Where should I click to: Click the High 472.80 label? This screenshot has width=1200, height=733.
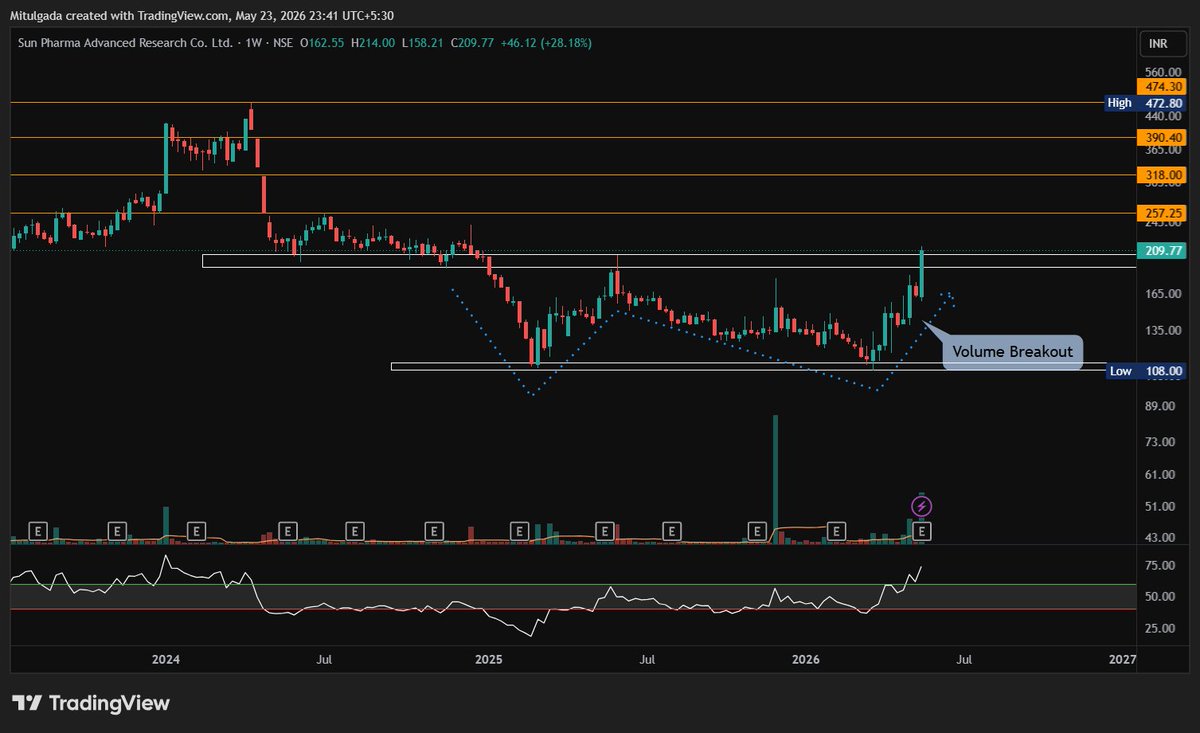[1146, 103]
